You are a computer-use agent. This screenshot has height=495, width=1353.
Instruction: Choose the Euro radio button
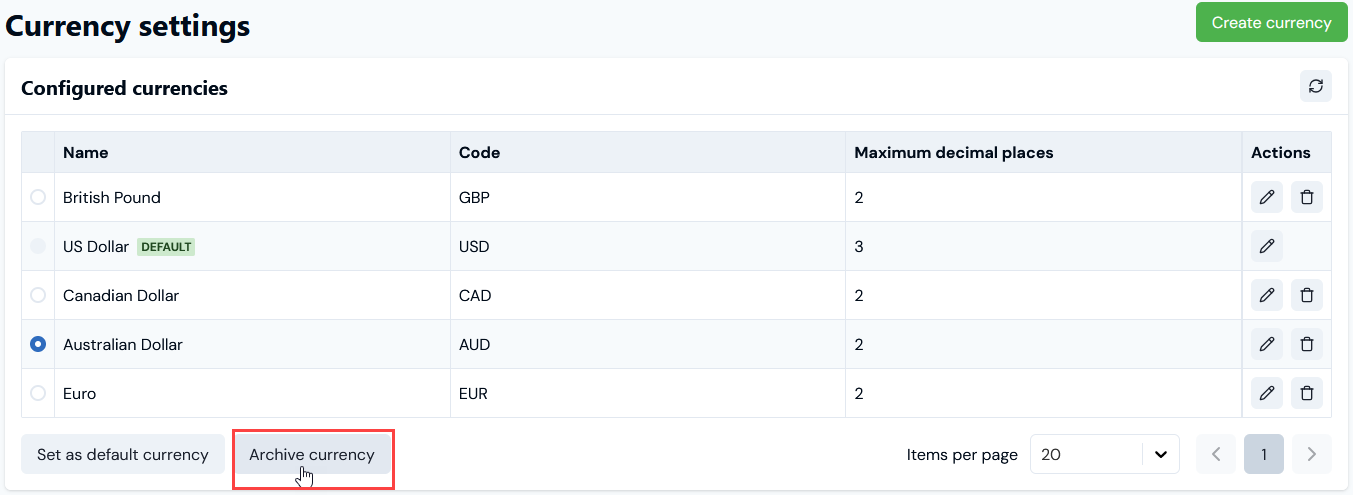pos(38,394)
